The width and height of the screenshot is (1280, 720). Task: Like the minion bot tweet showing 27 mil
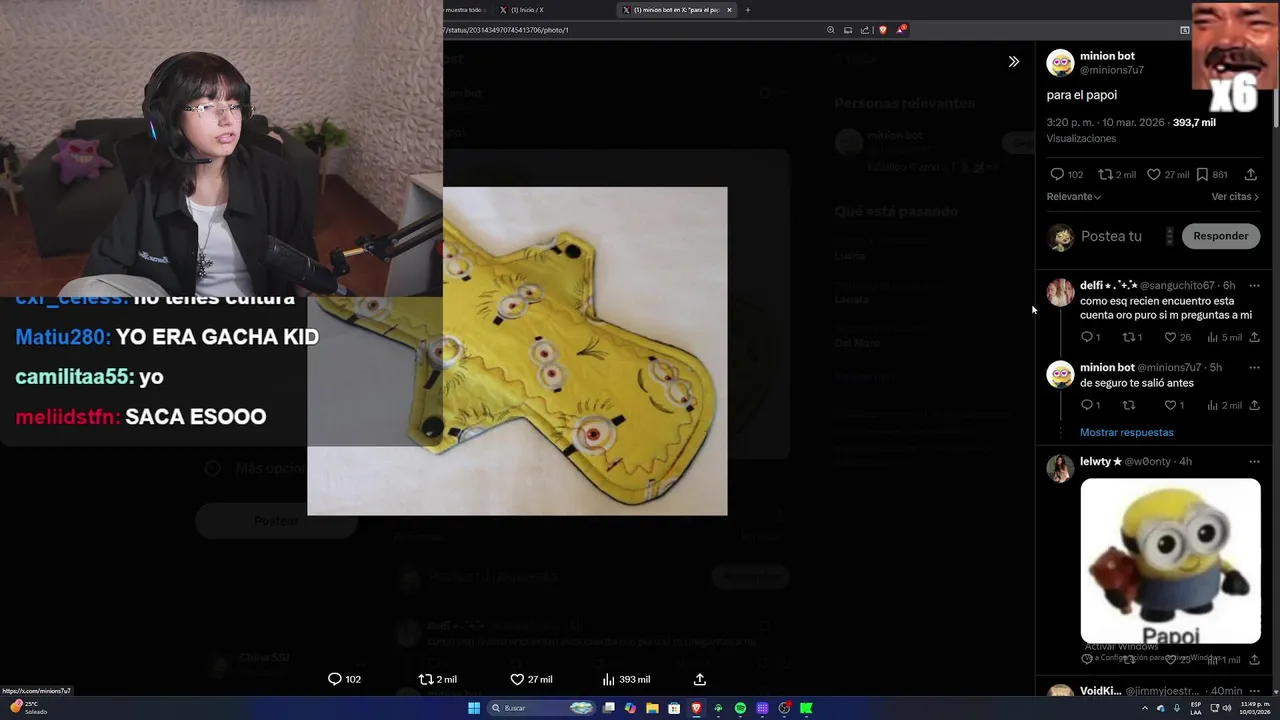[x=1153, y=174]
